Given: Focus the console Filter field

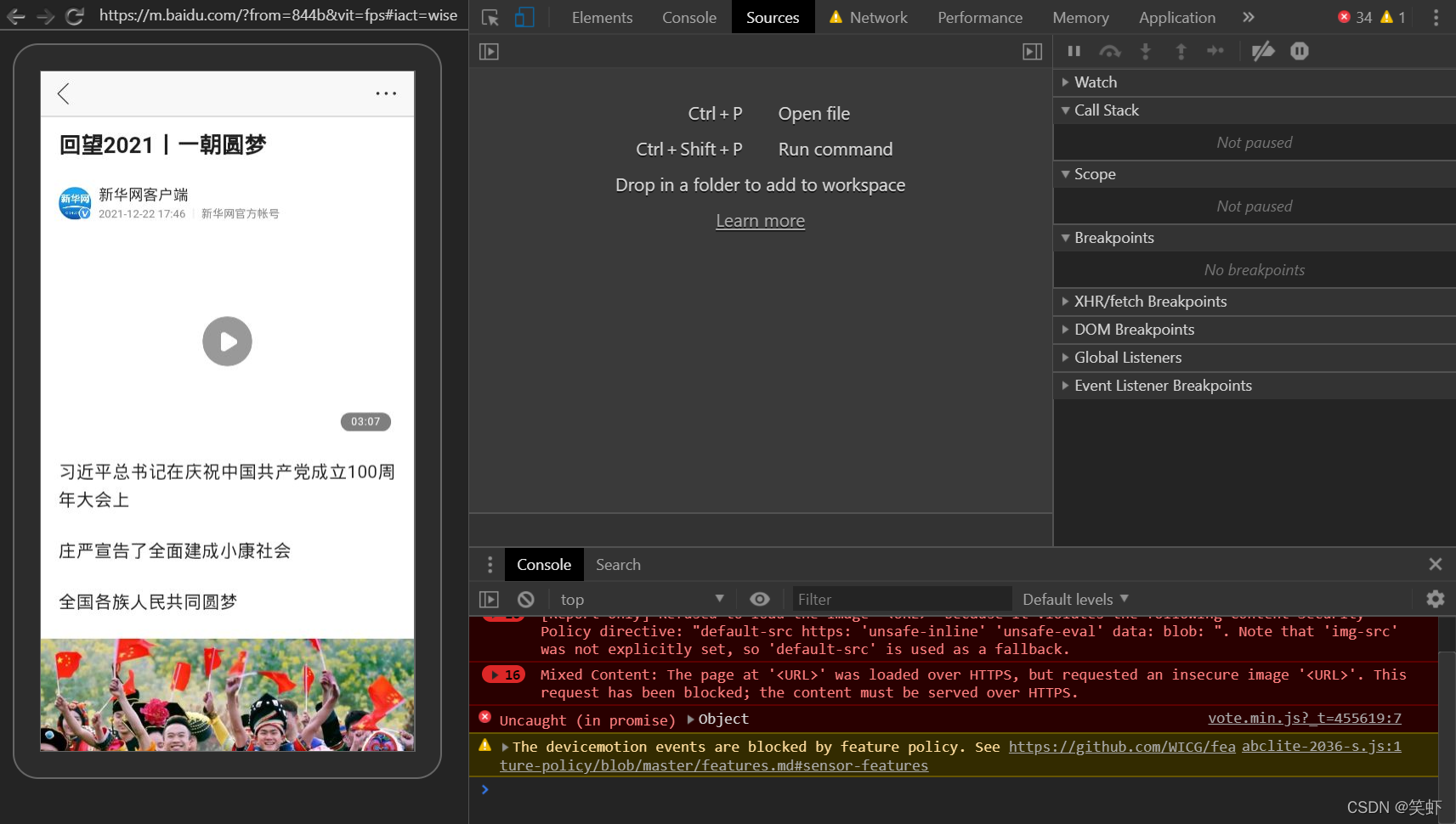Looking at the screenshot, I should 901,600.
